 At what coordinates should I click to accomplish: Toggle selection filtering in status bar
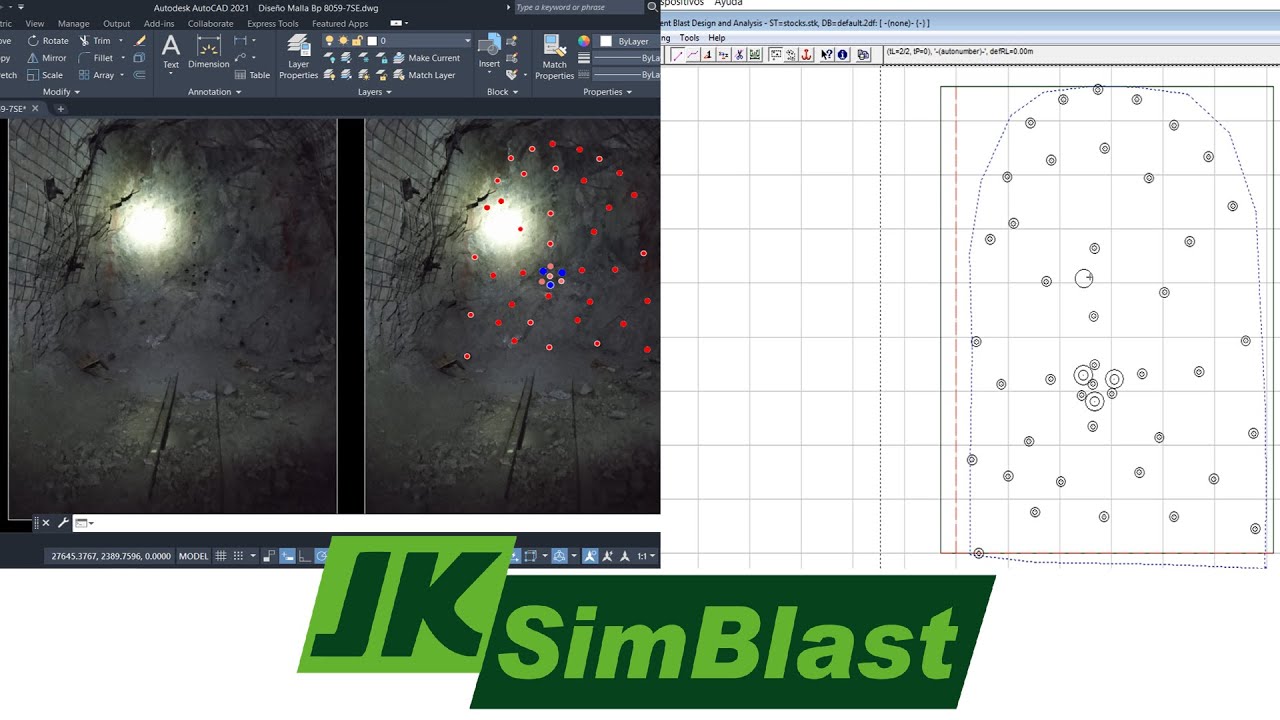[x=530, y=556]
